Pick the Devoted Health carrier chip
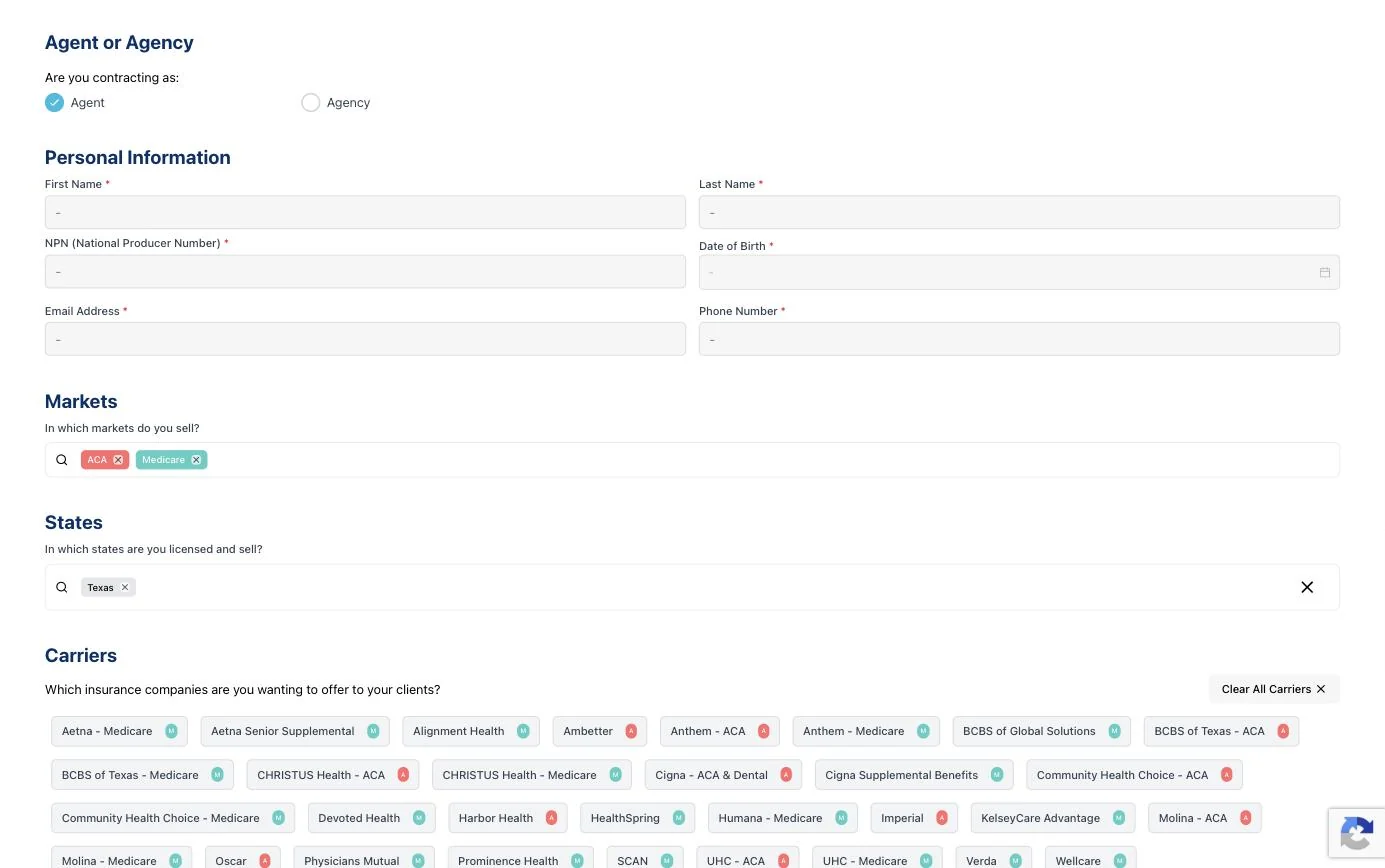1385x868 pixels. pos(372,818)
